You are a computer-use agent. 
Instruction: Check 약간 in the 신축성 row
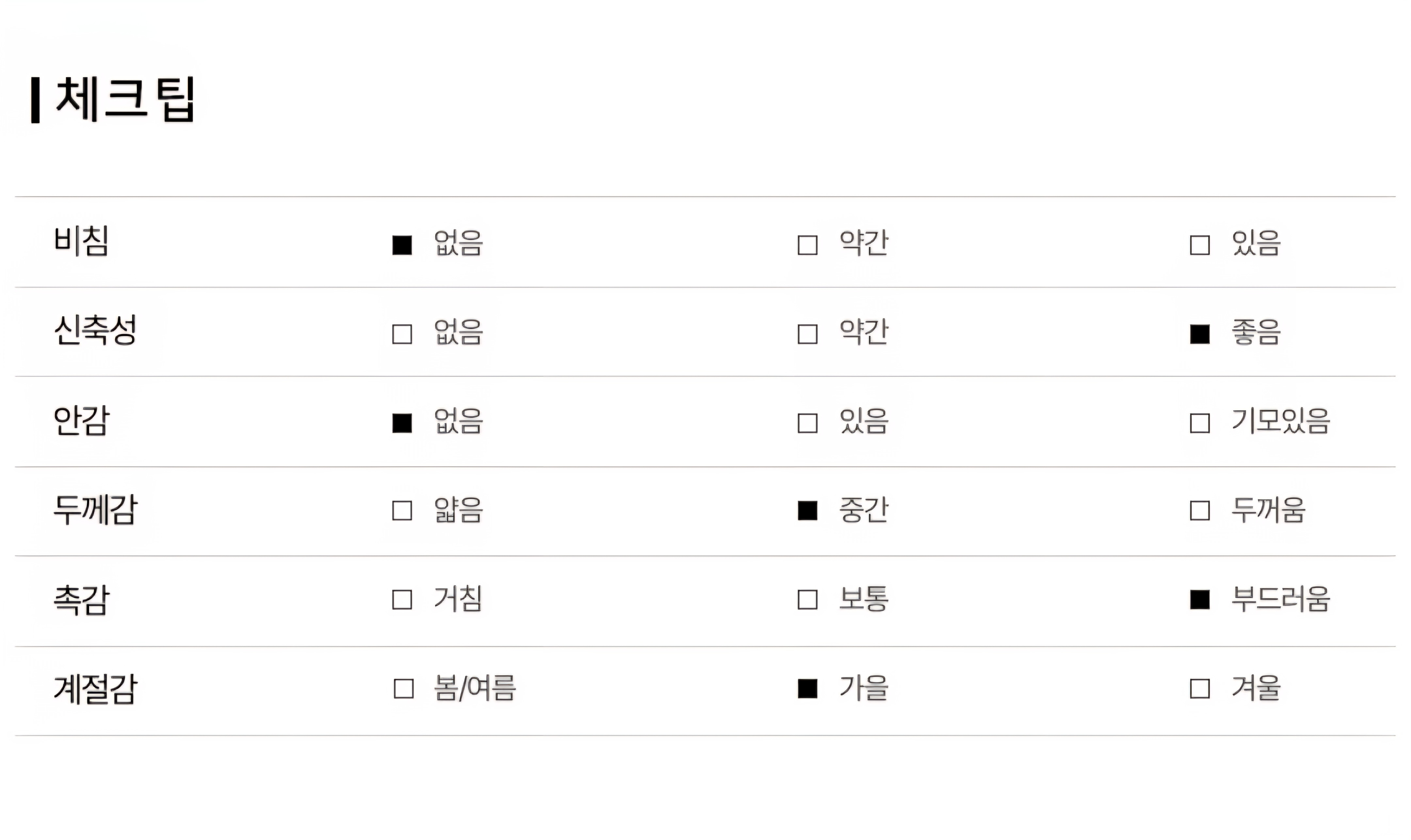point(807,334)
